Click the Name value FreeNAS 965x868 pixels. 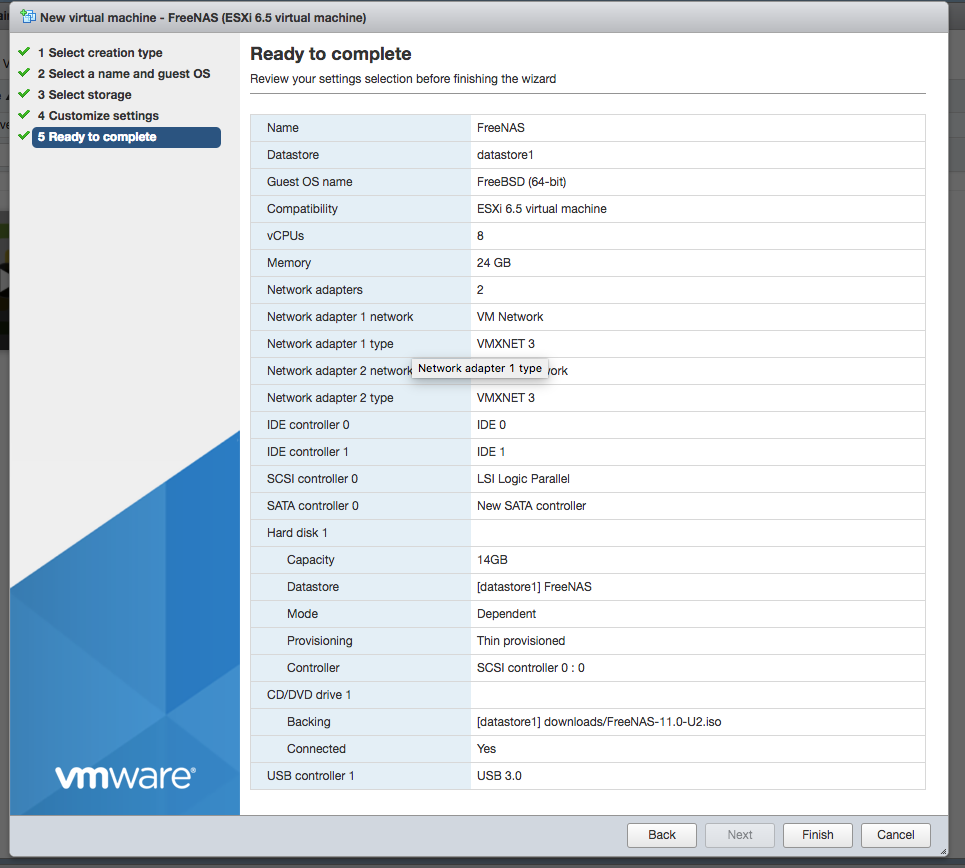[x=500, y=128]
